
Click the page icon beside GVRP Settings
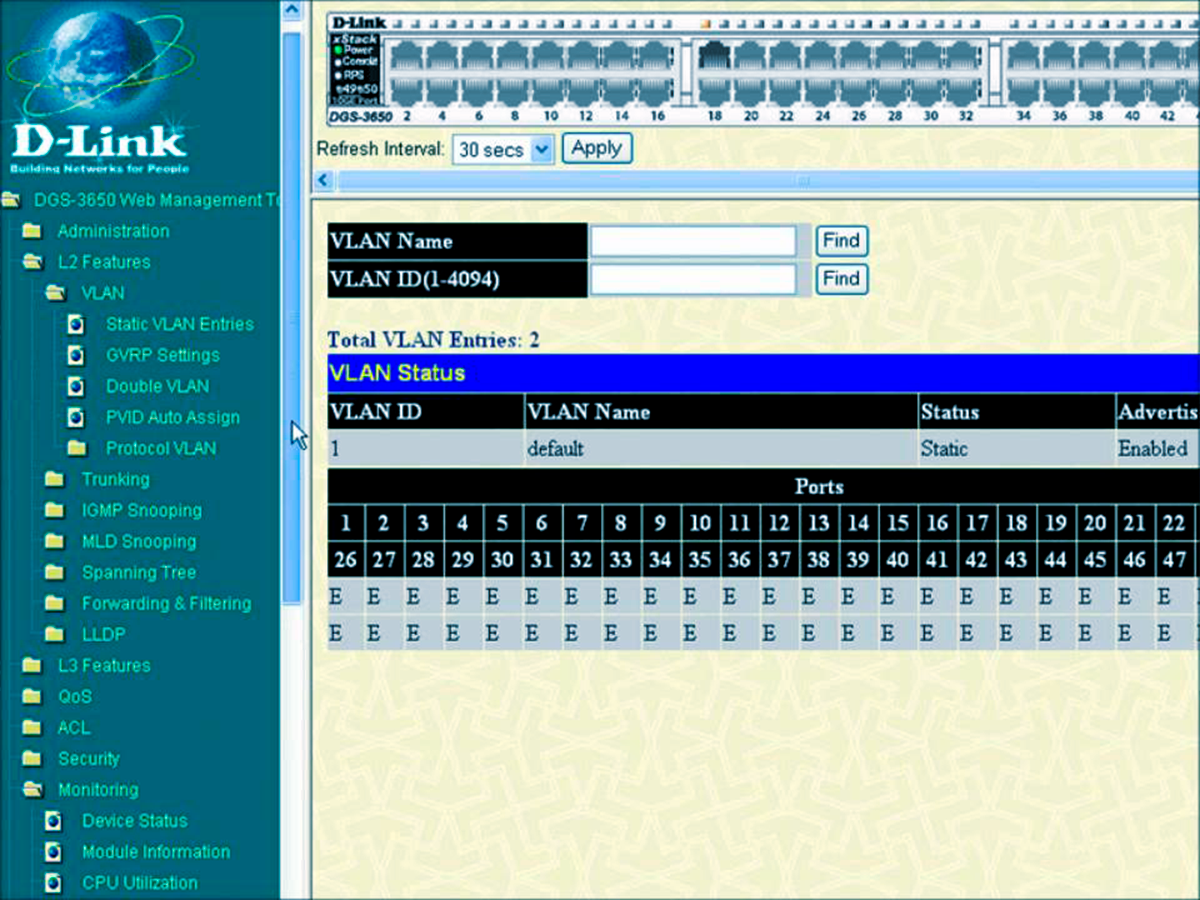coord(75,355)
